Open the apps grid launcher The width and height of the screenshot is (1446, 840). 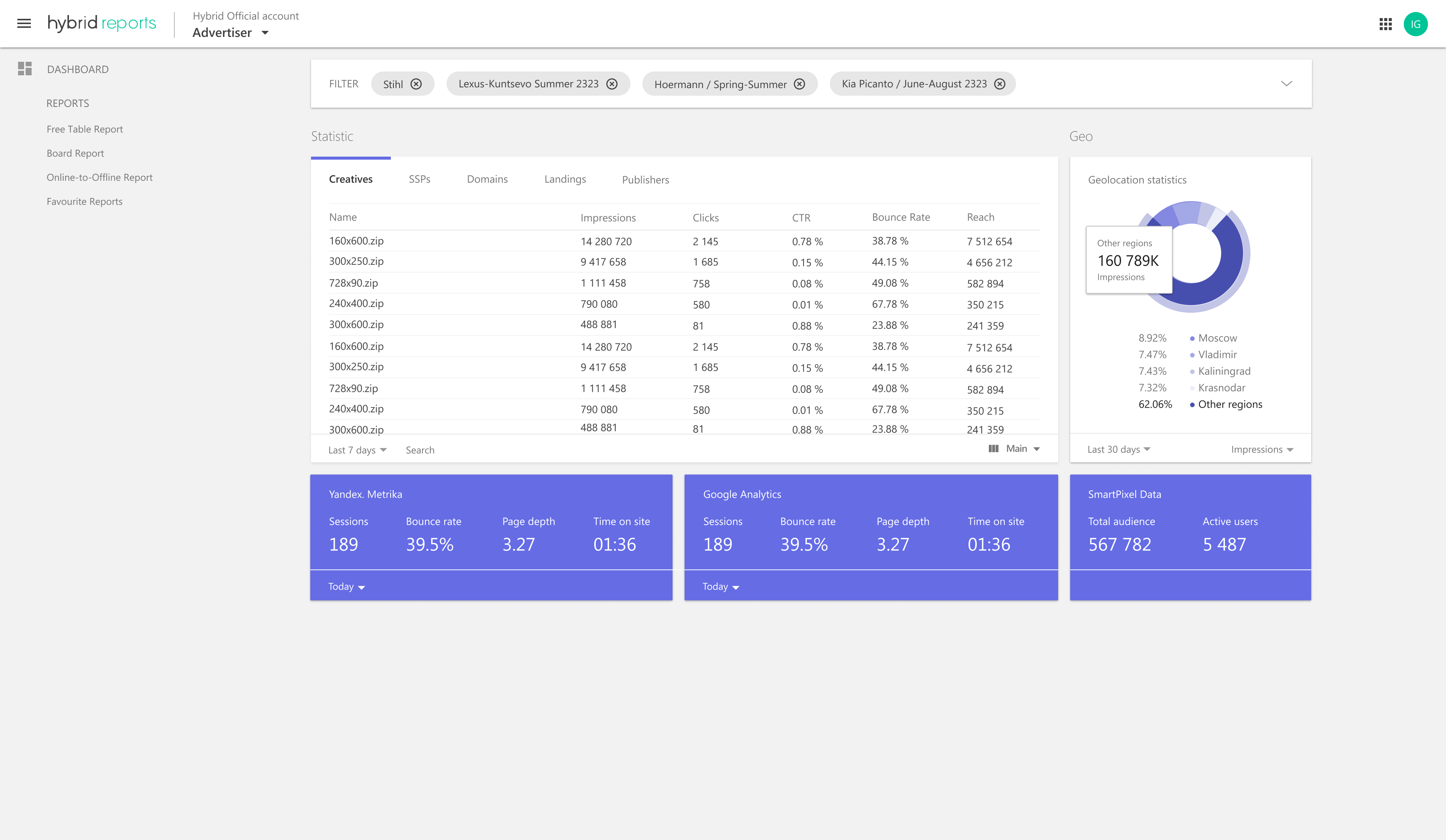point(1385,24)
